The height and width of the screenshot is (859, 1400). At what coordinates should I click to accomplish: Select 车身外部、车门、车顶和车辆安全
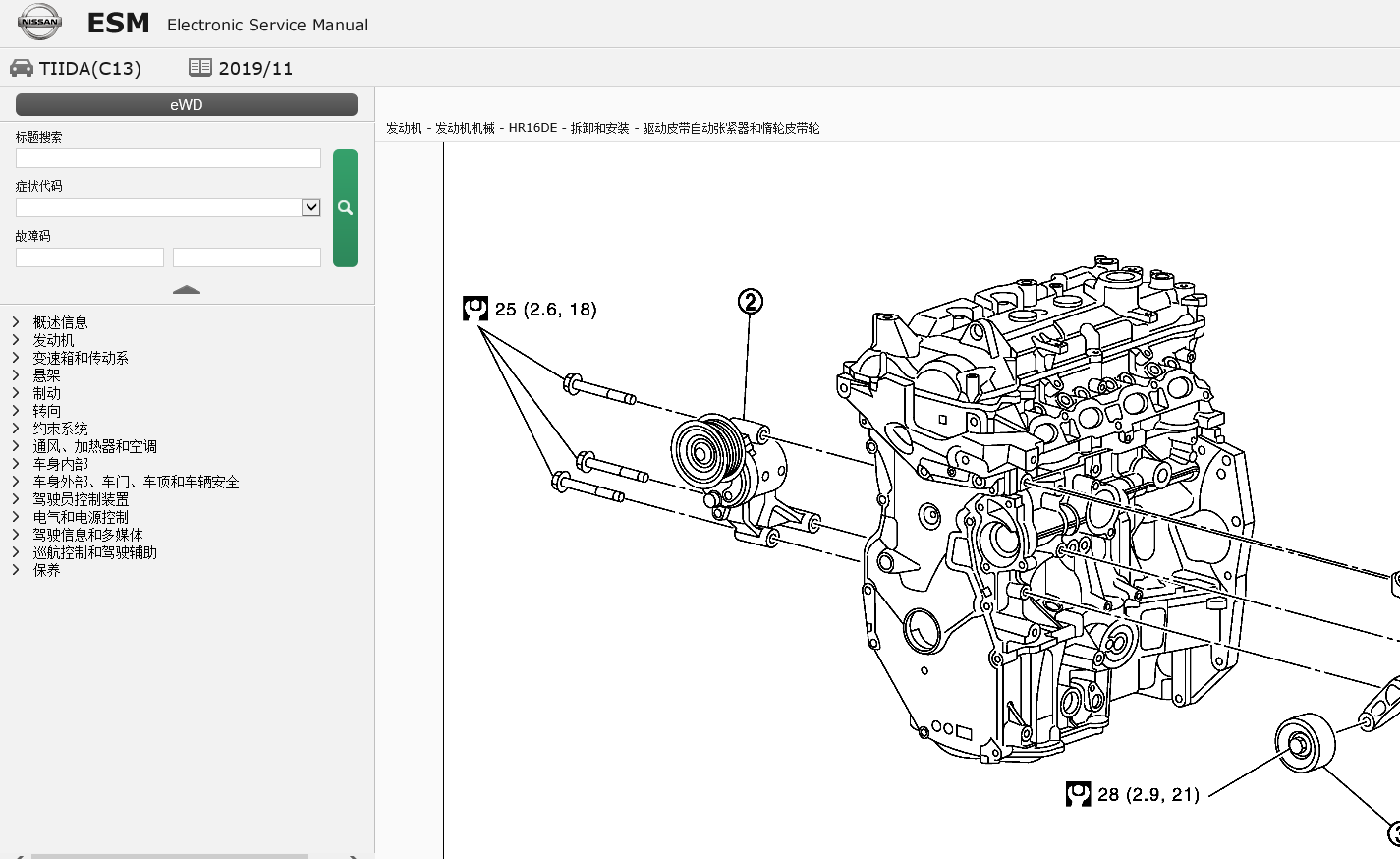pos(136,482)
